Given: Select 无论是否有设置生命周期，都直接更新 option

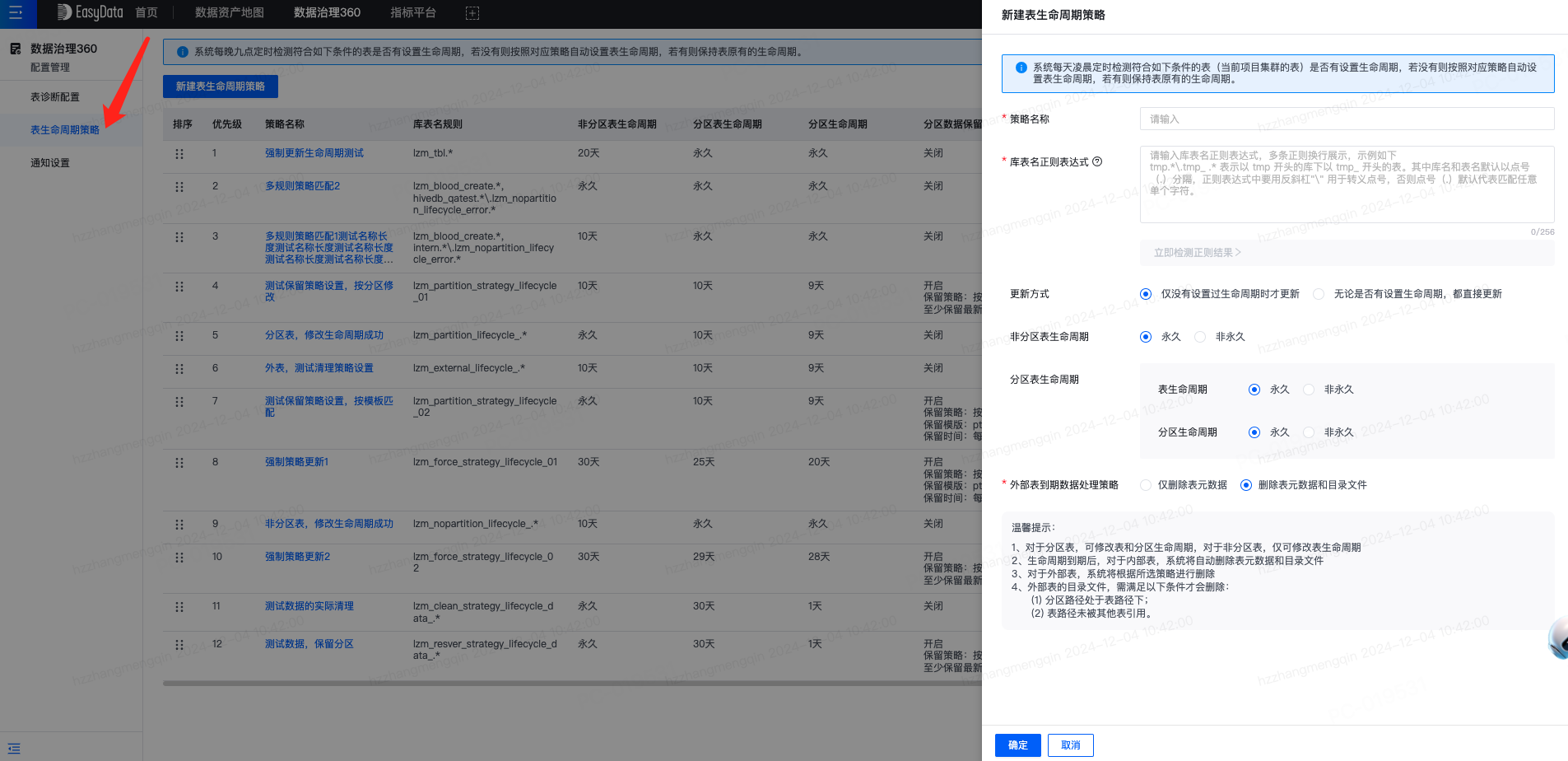Looking at the screenshot, I should pyautogui.click(x=1319, y=294).
